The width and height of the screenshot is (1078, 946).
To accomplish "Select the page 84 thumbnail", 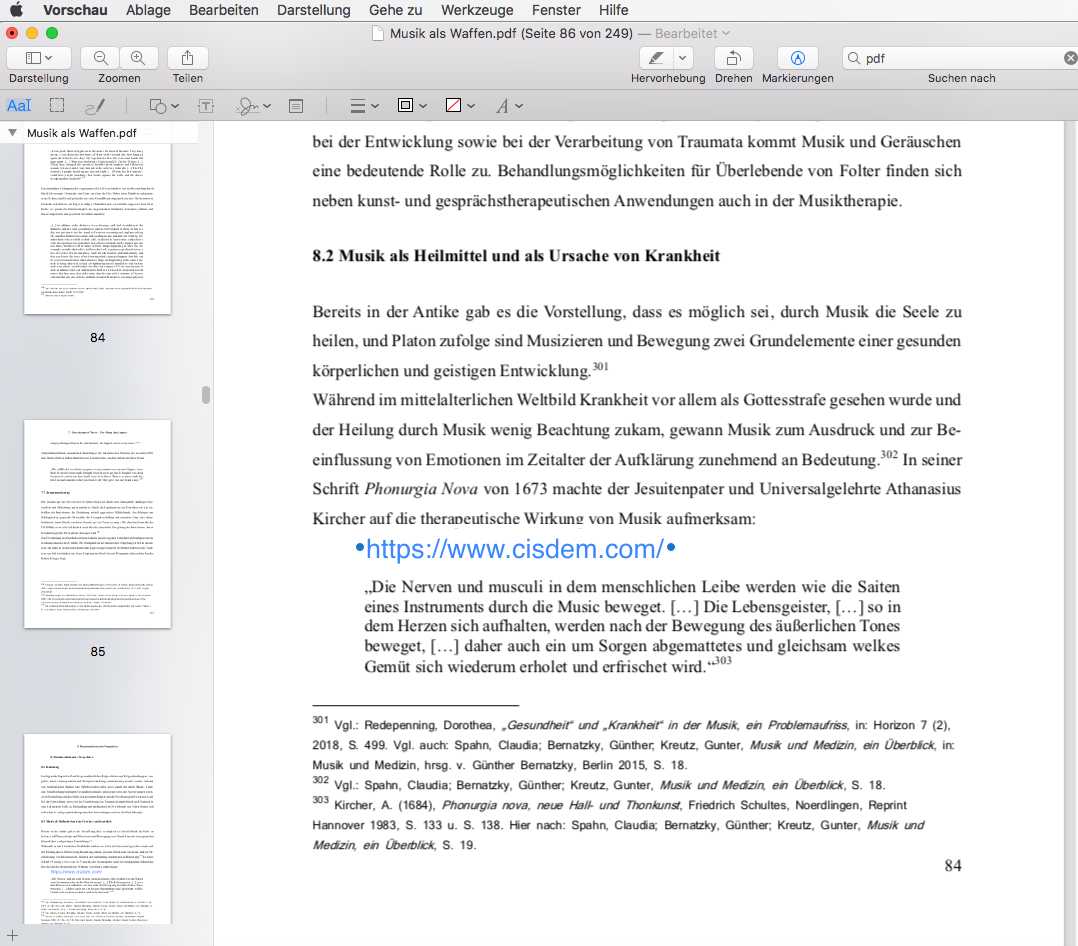I will tap(98, 228).
